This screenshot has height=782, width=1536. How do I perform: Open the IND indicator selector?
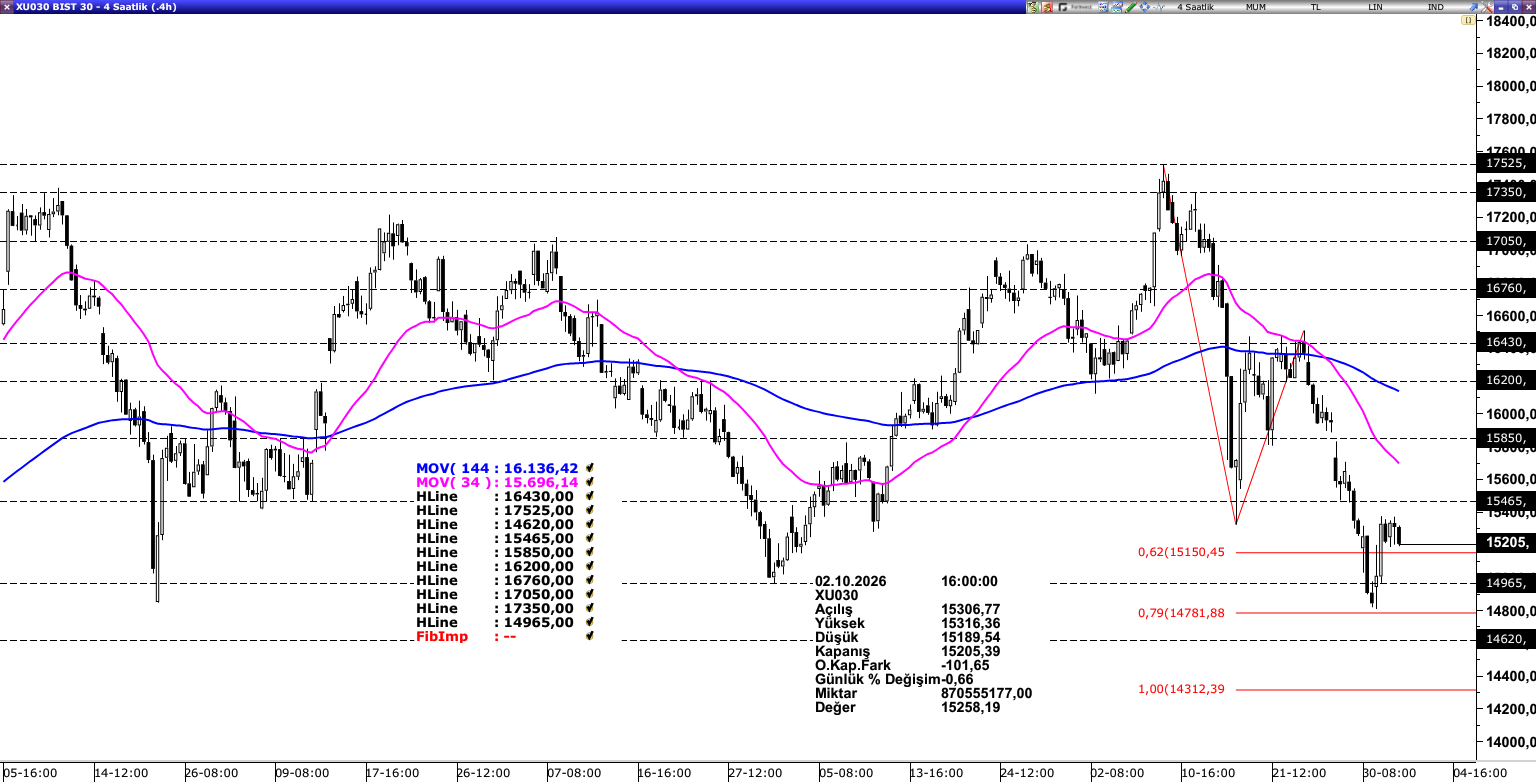tap(1435, 7)
